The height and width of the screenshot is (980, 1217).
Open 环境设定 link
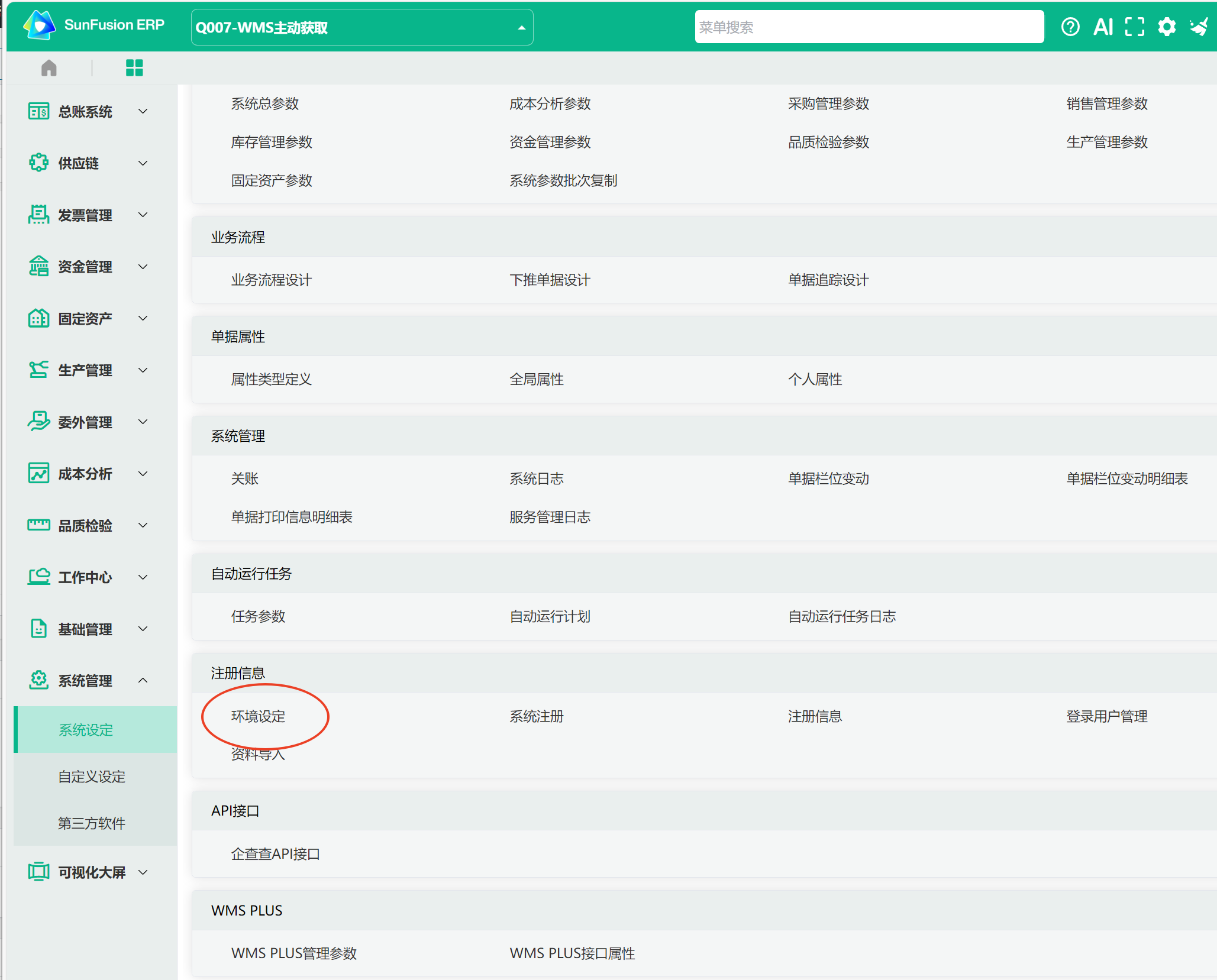tap(259, 716)
